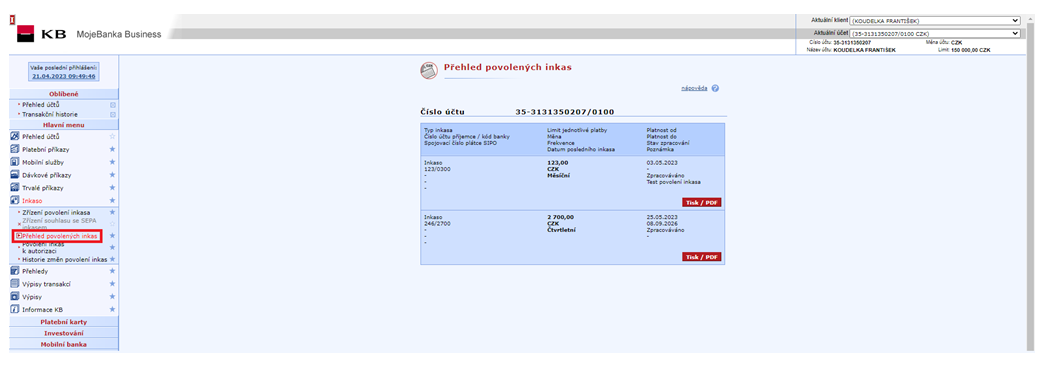Open Historie změn povolení inkas link

(65, 259)
